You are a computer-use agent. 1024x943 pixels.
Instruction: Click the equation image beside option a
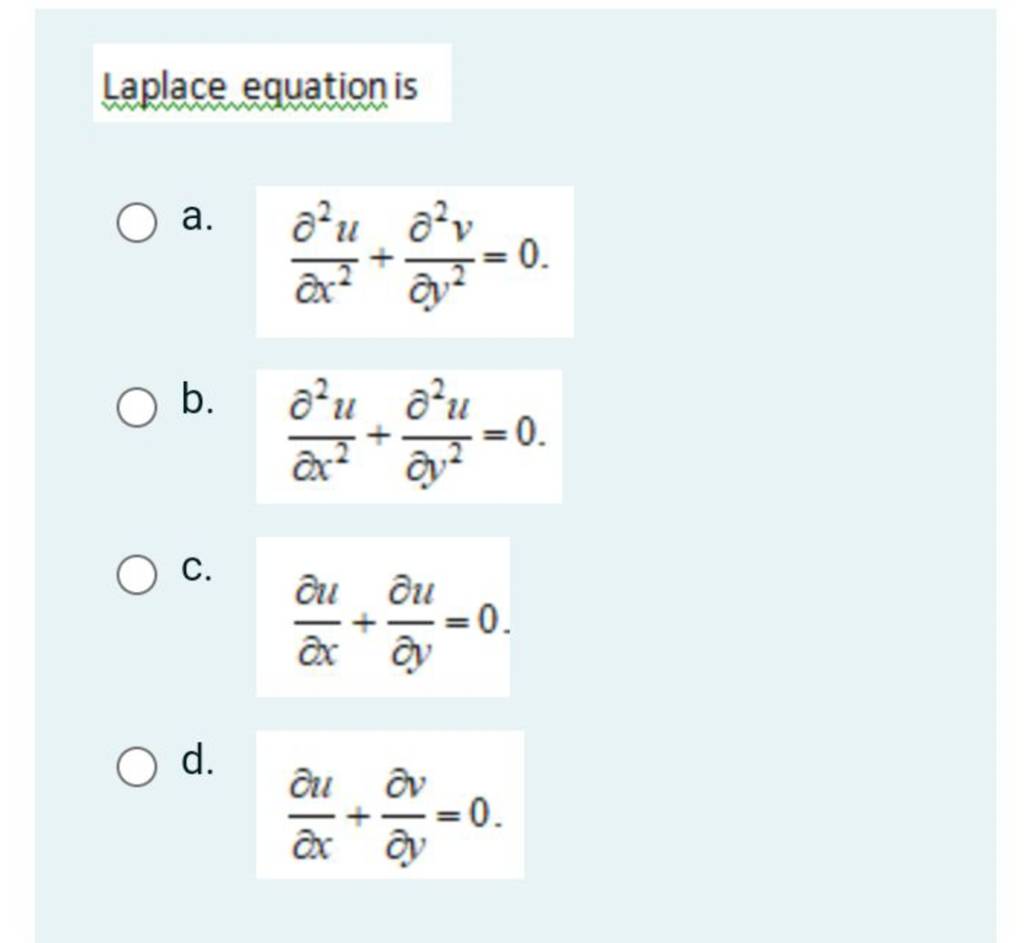(x=414, y=260)
